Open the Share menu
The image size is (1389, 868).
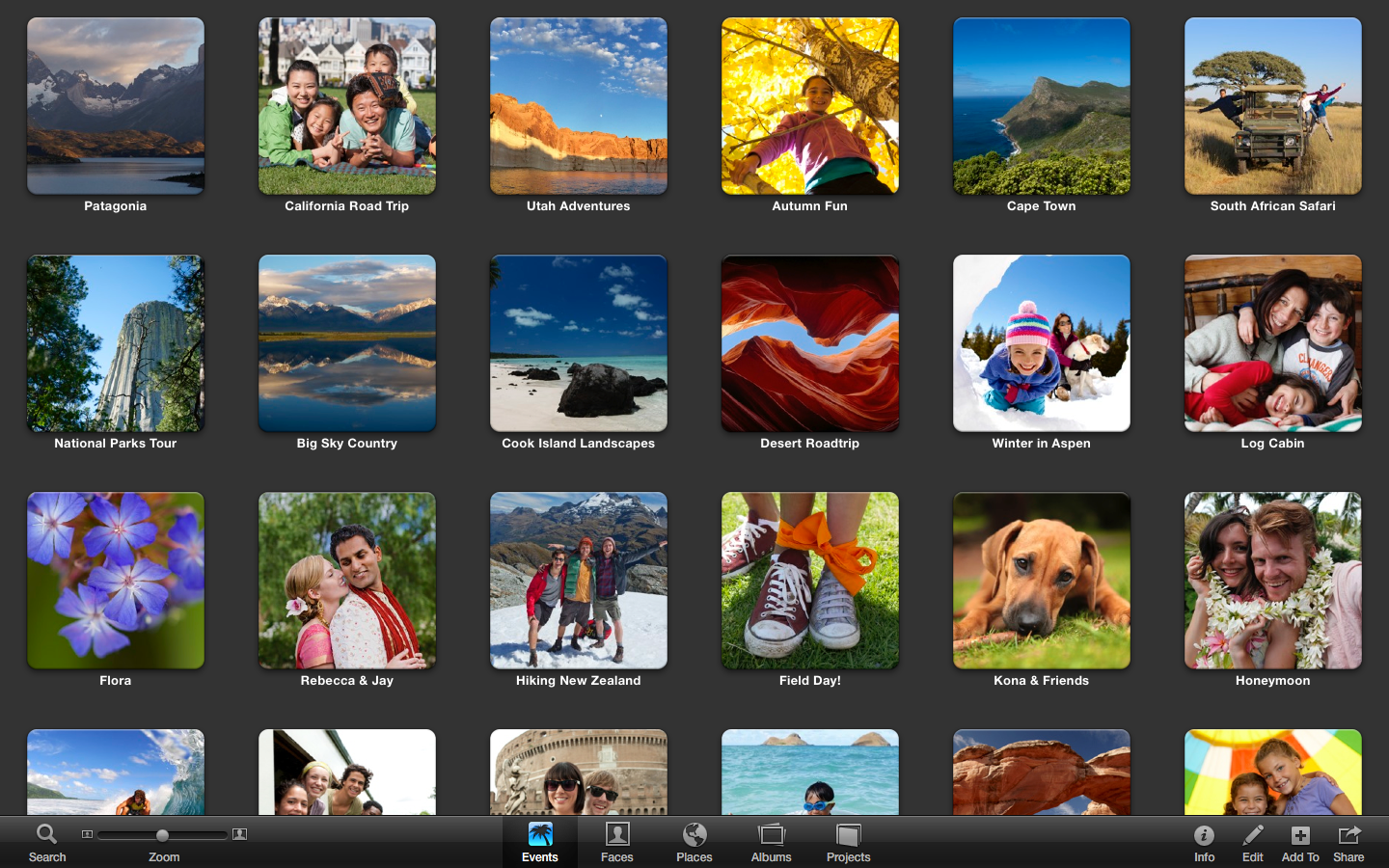click(x=1348, y=842)
